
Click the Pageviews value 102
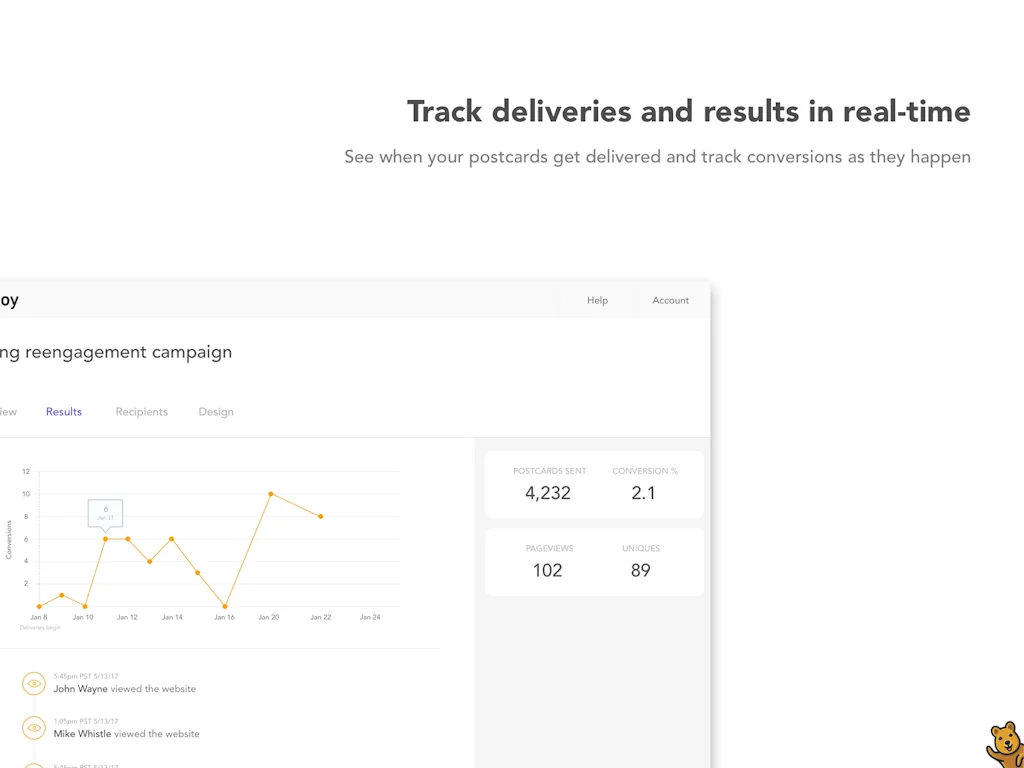547,570
